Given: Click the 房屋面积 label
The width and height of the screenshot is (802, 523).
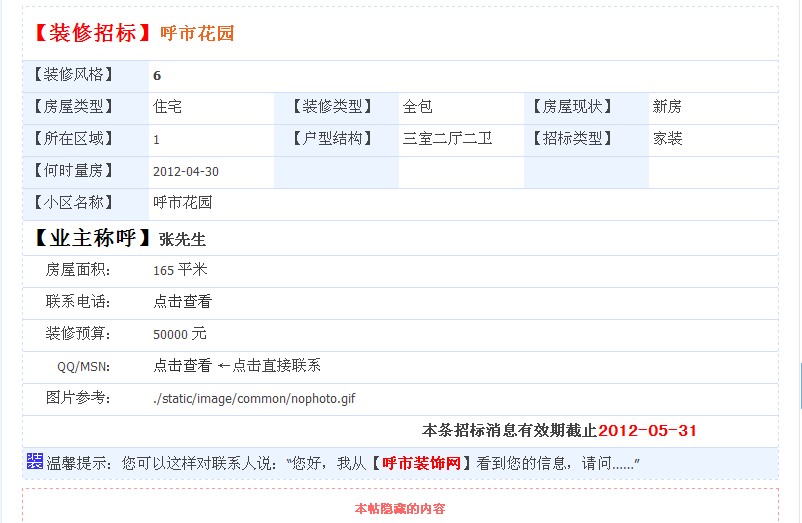Looking at the screenshot, I should click(78, 270).
